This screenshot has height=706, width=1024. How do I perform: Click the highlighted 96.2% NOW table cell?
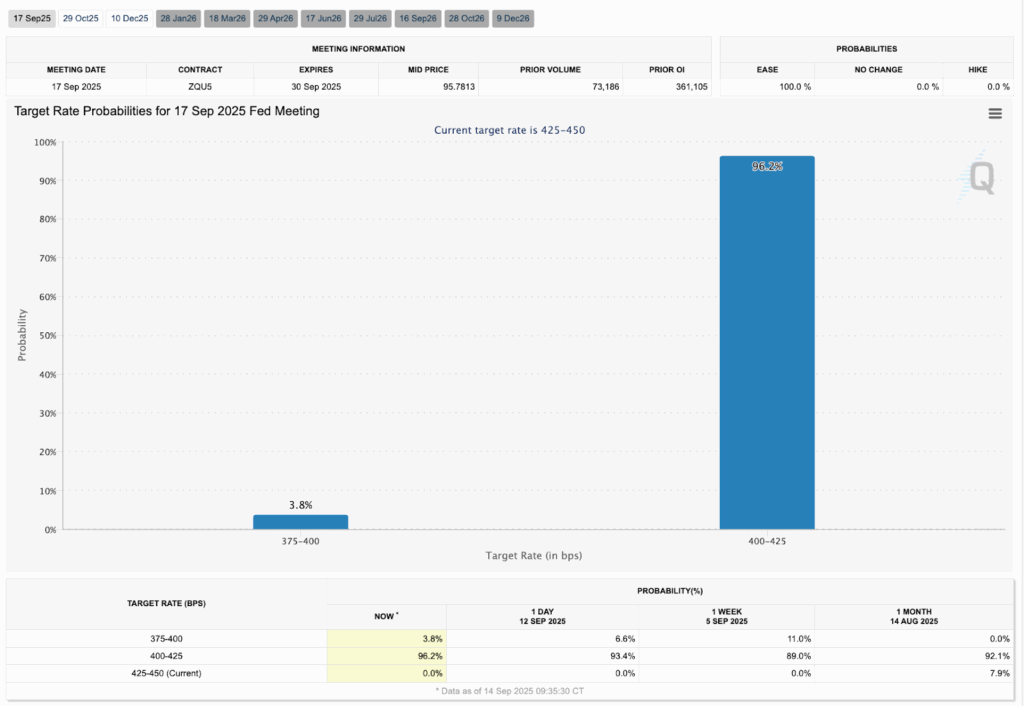386,655
